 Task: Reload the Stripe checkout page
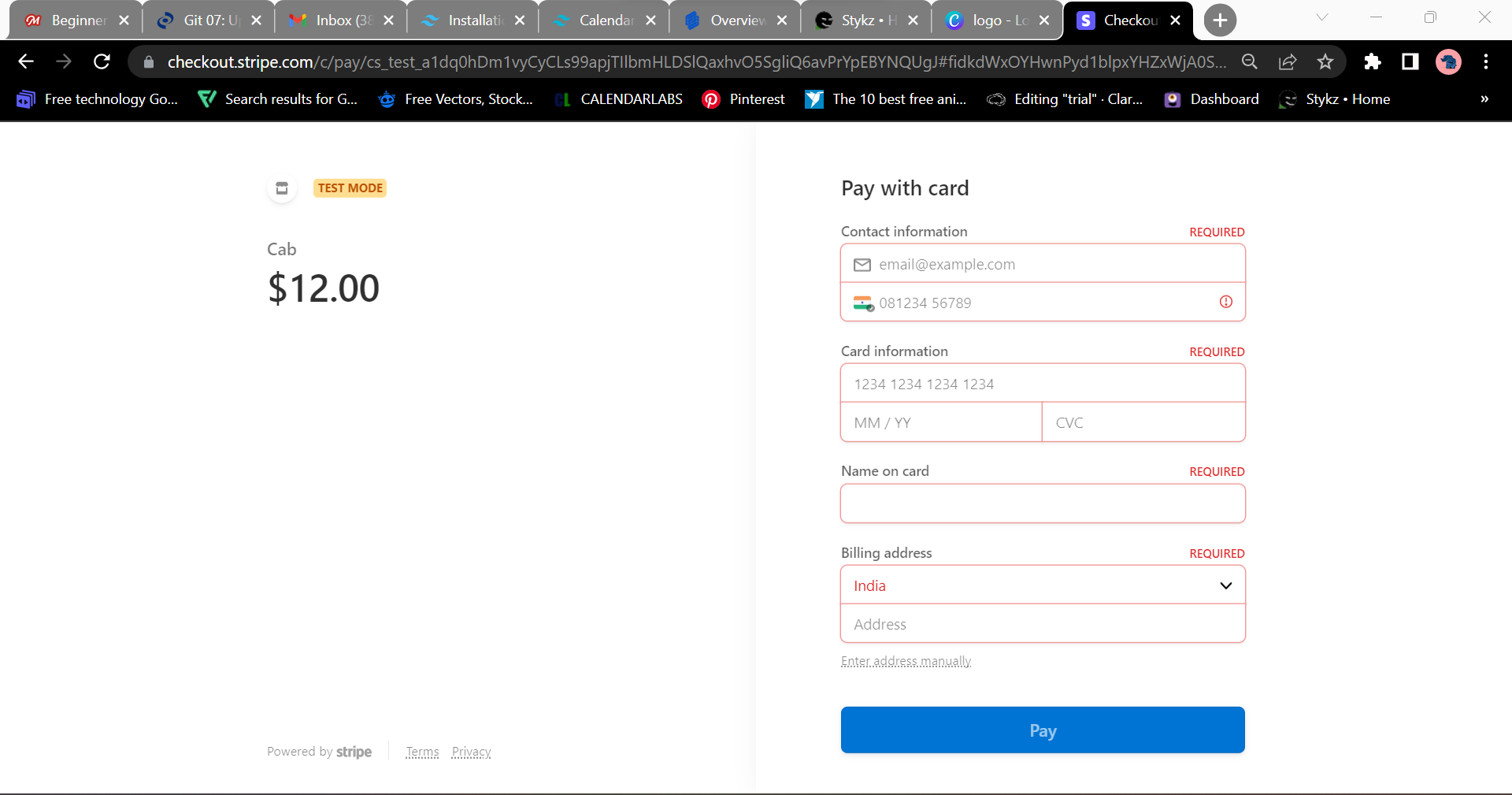click(x=102, y=61)
